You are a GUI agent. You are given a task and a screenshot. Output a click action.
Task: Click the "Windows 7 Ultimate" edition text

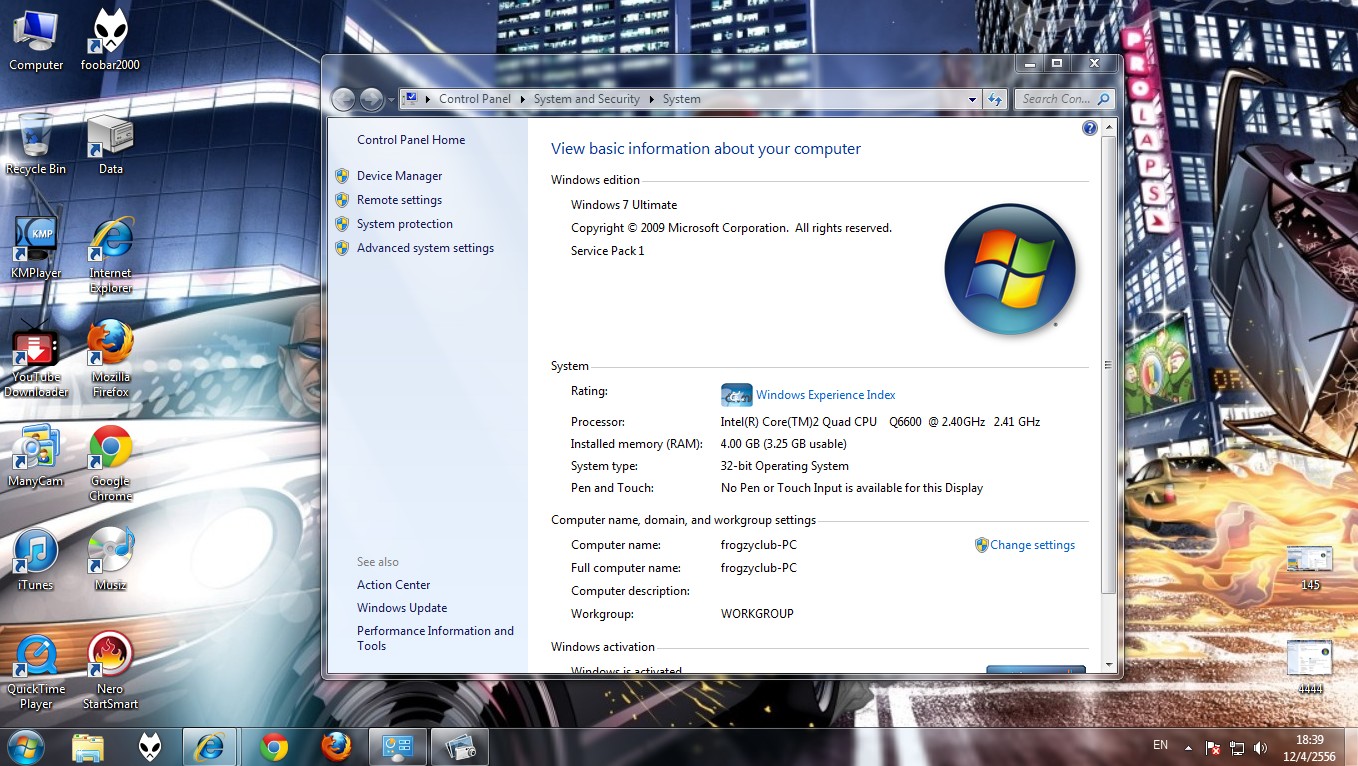tap(624, 205)
